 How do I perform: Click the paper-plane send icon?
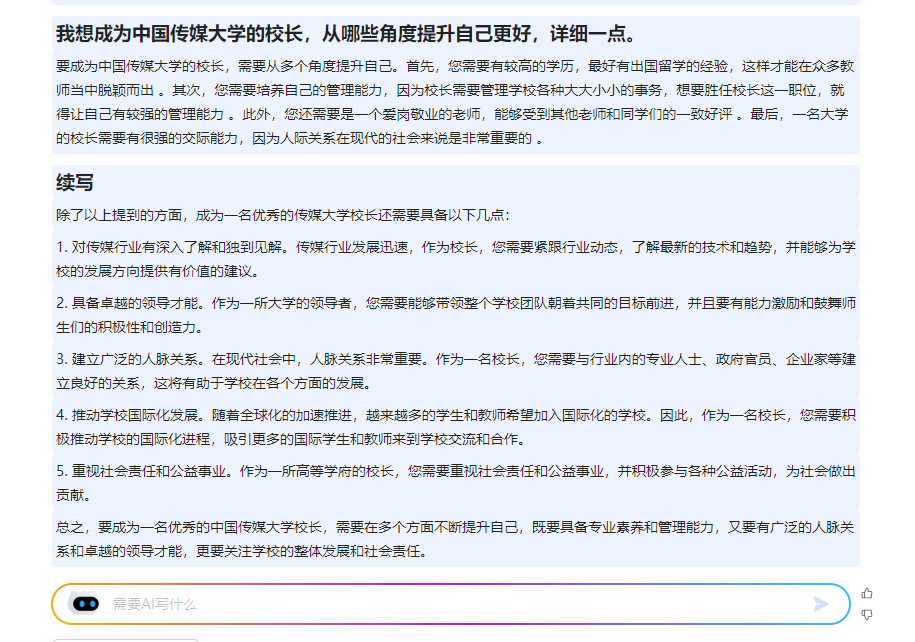(x=821, y=604)
